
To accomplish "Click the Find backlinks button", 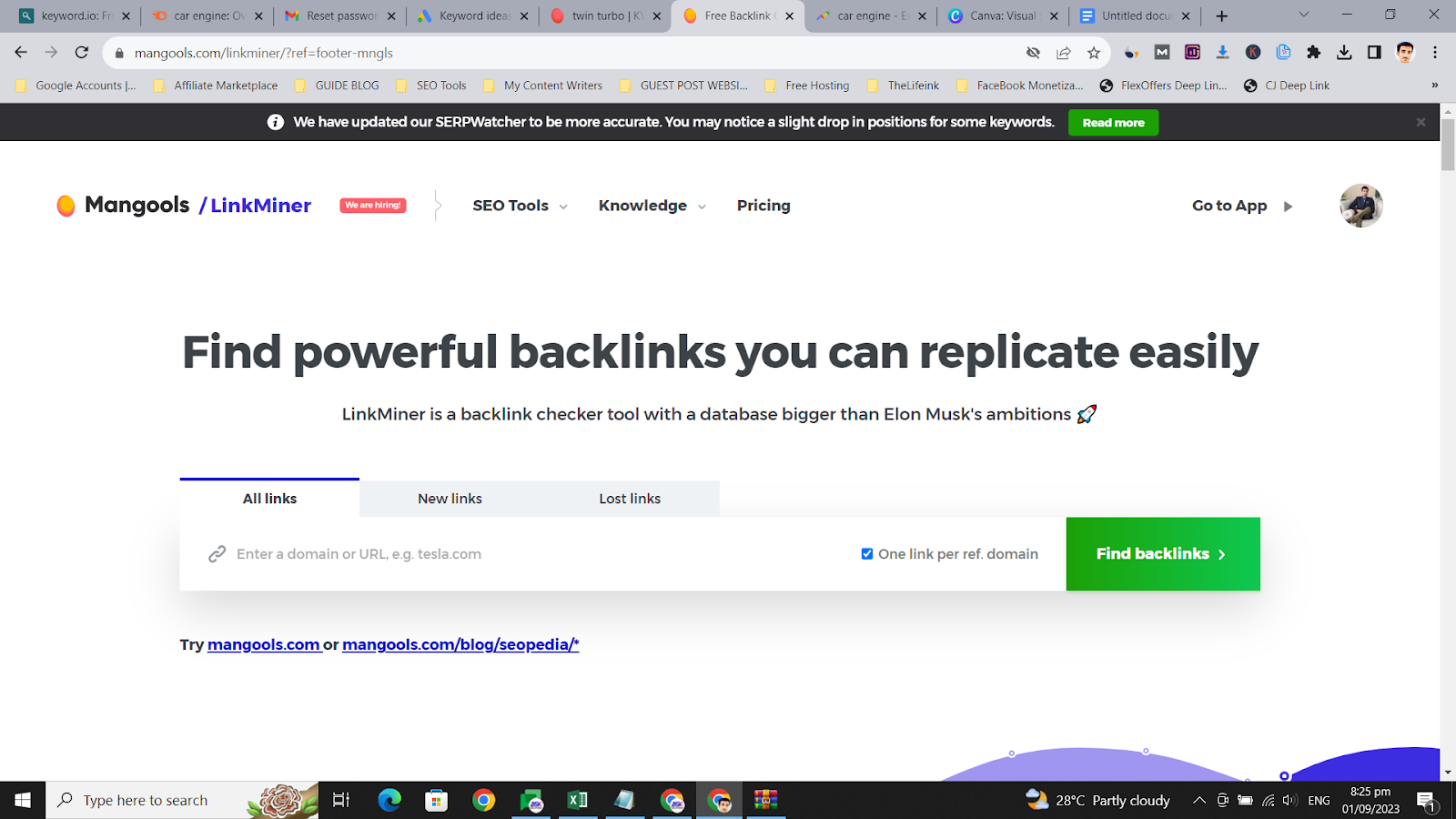I will (1163, 554).
